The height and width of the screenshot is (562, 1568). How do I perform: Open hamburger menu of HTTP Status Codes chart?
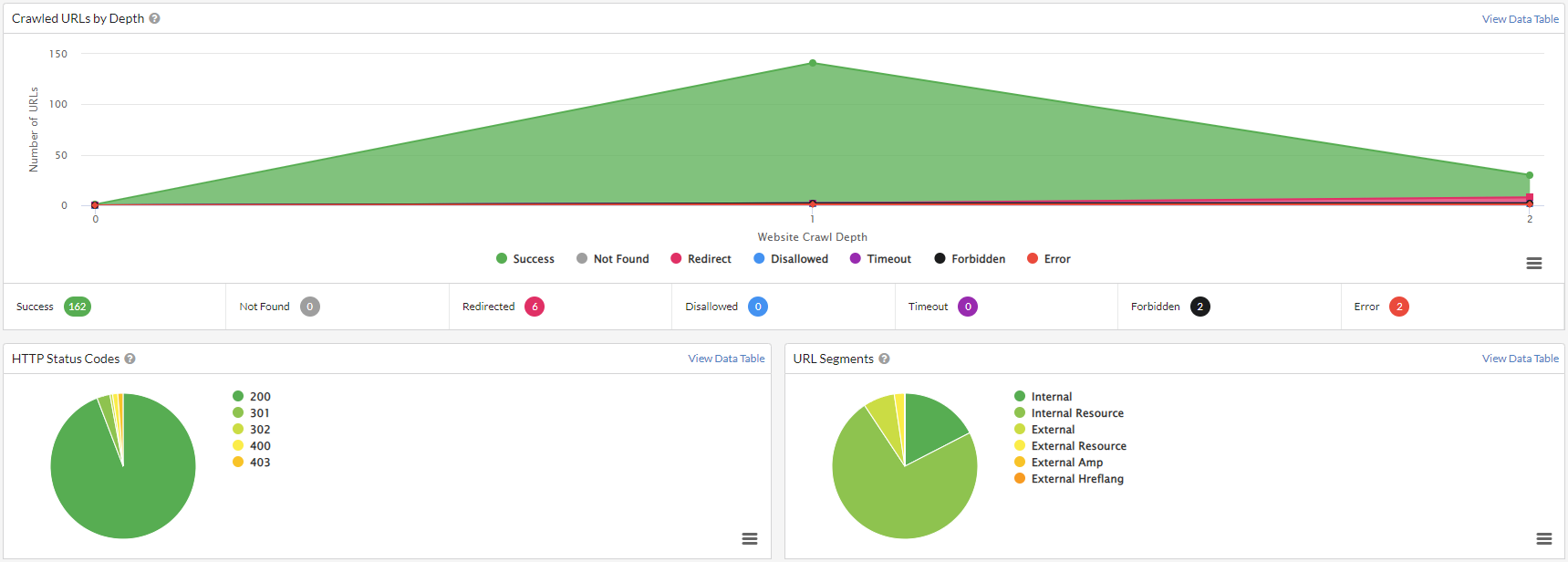tap(750, 539)
